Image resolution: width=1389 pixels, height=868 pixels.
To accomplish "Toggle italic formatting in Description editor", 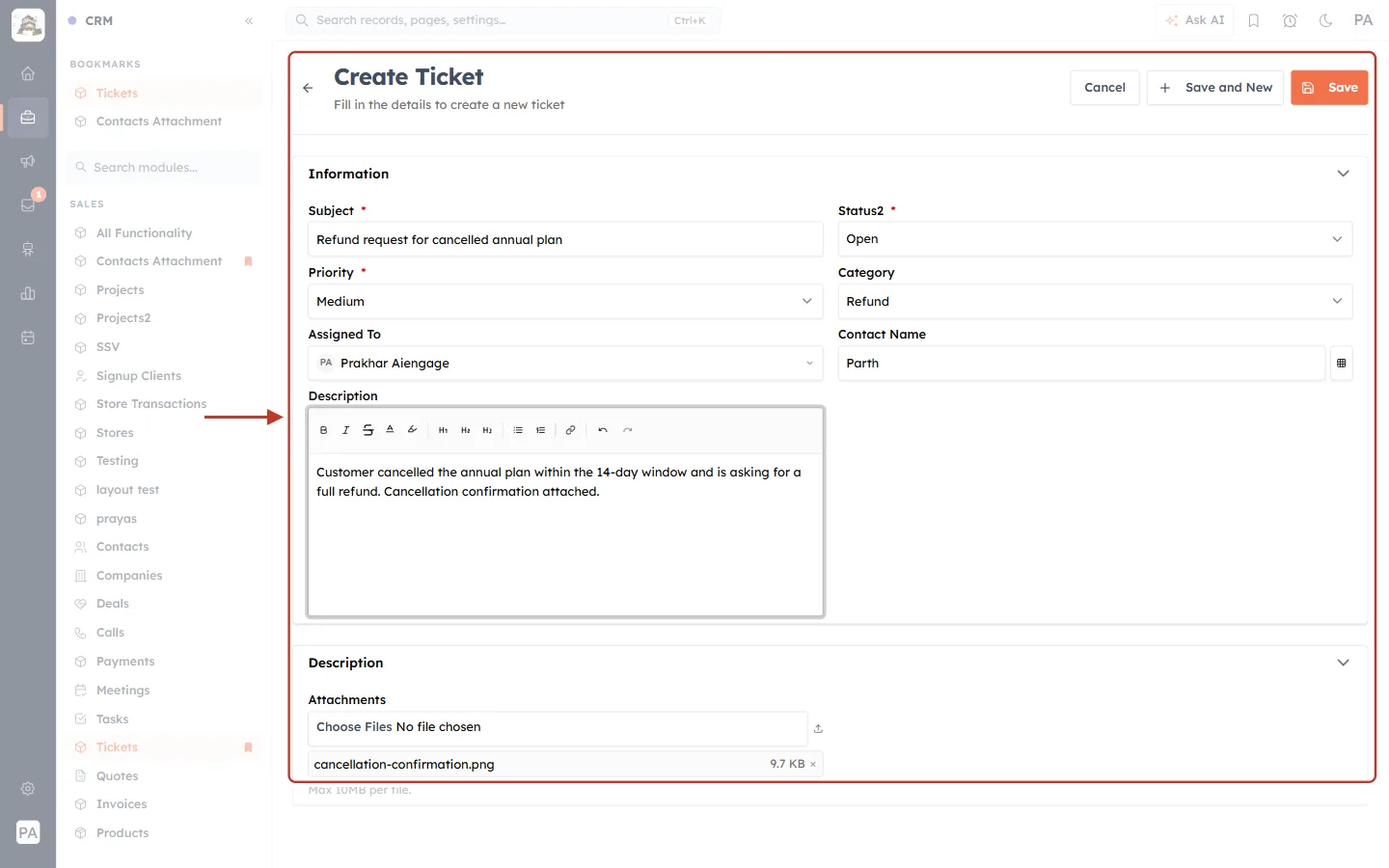I will (x=345, y=430).
